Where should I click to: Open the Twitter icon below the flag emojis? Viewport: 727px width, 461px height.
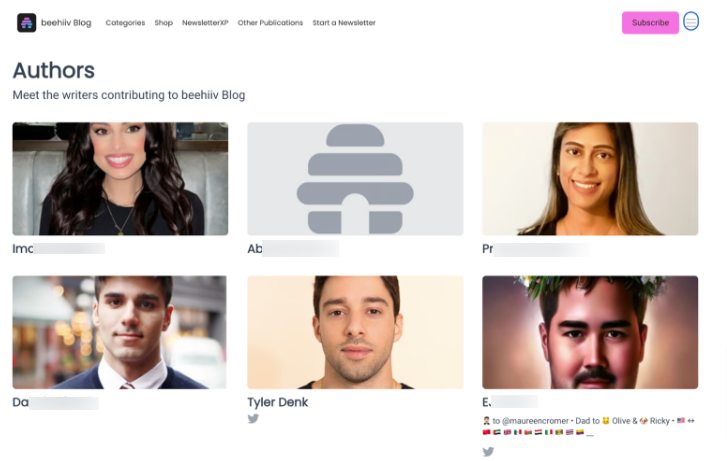point(488,451)
